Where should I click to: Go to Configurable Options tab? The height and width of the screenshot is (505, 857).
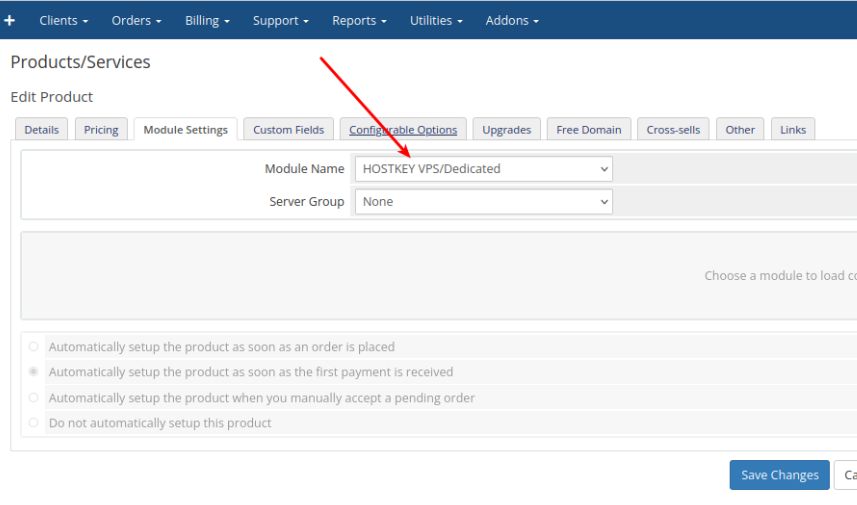point(403,130)
